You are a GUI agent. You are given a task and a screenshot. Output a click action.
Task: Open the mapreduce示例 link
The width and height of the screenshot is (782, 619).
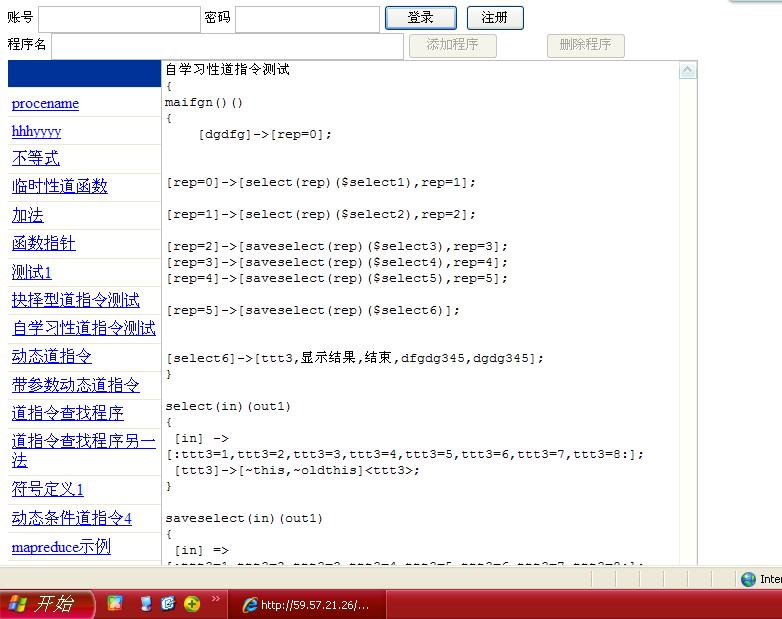(61, 547)
